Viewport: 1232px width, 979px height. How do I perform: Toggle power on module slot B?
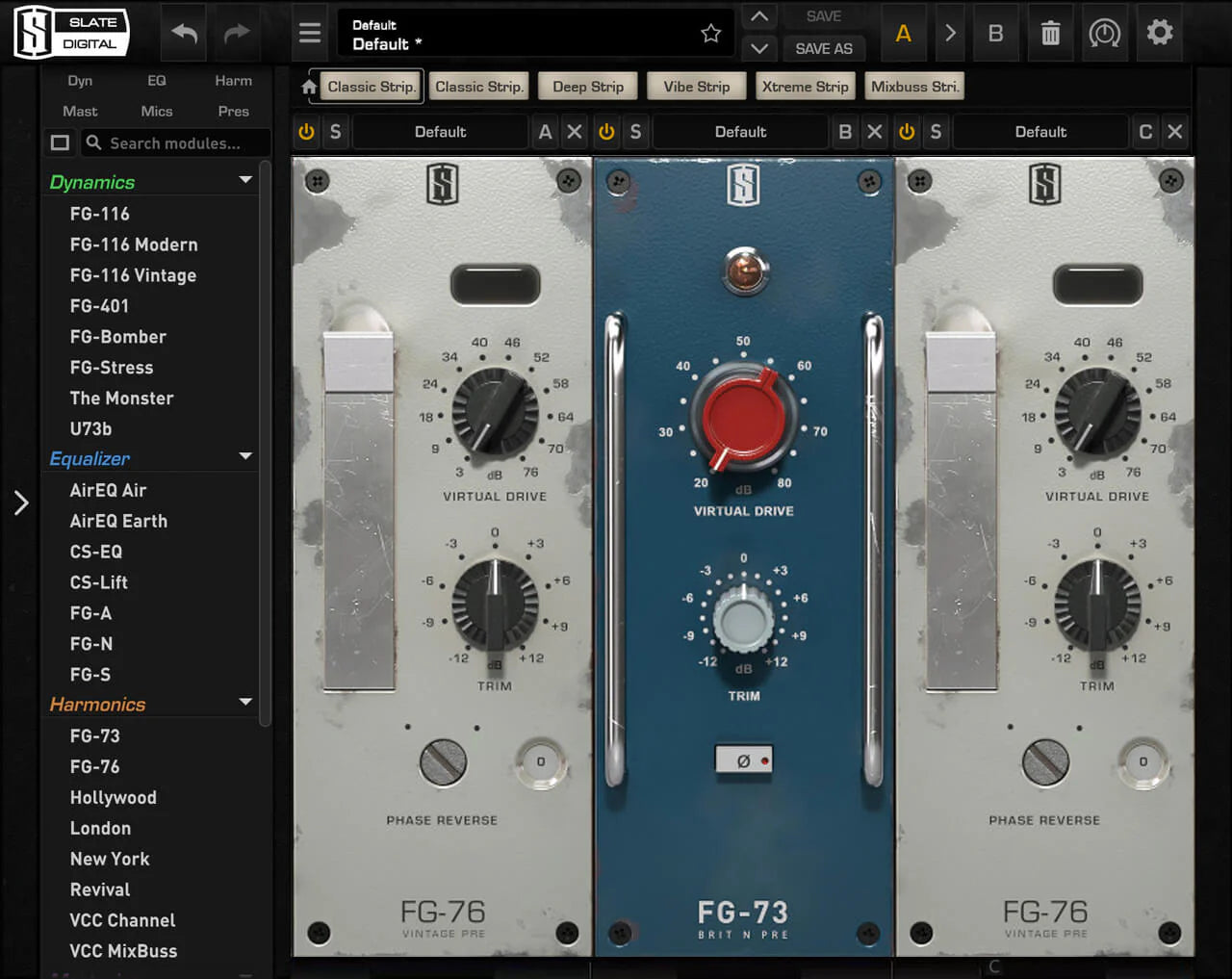tap(606, 132)
